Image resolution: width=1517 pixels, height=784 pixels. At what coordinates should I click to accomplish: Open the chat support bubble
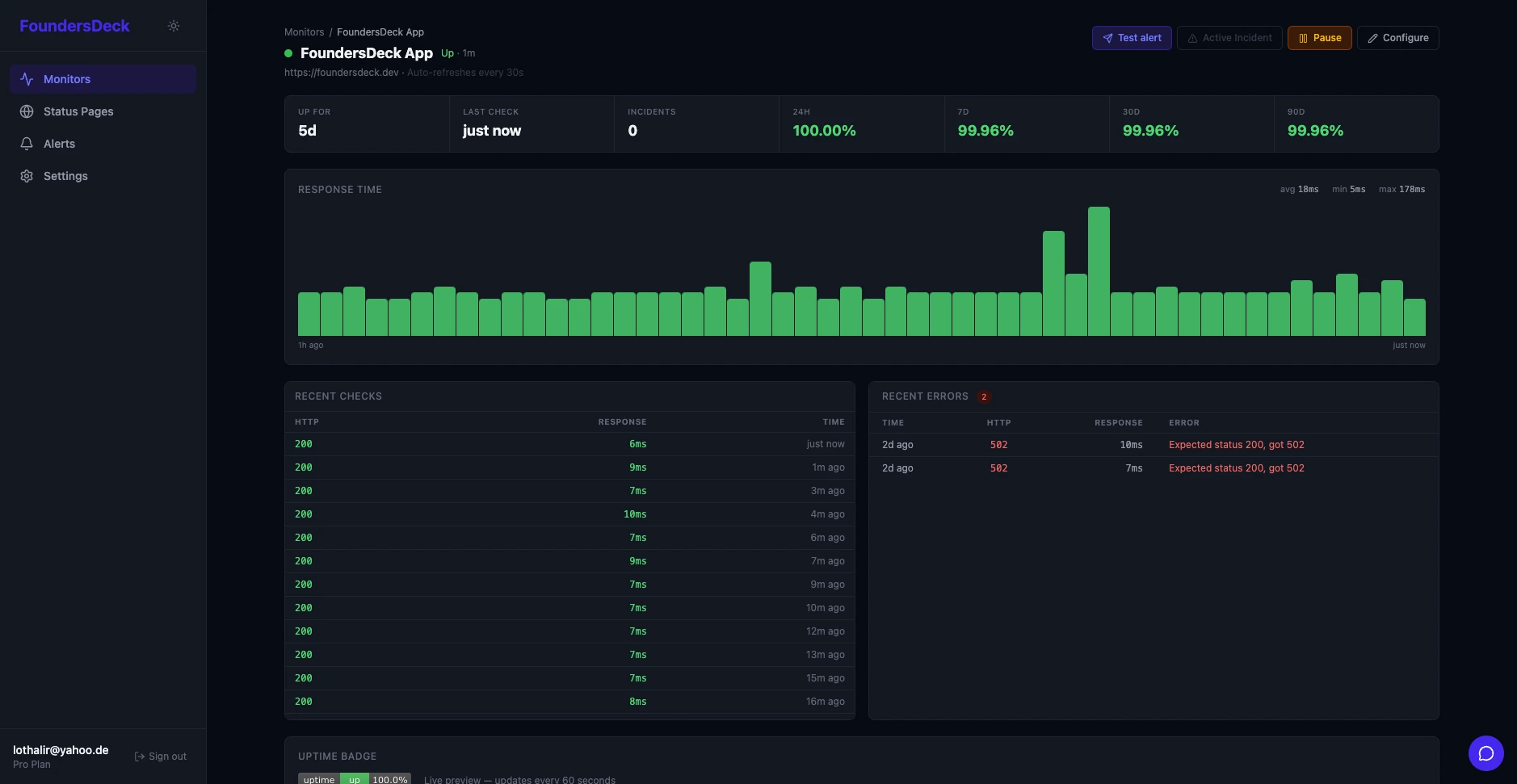coord(1486,753)
